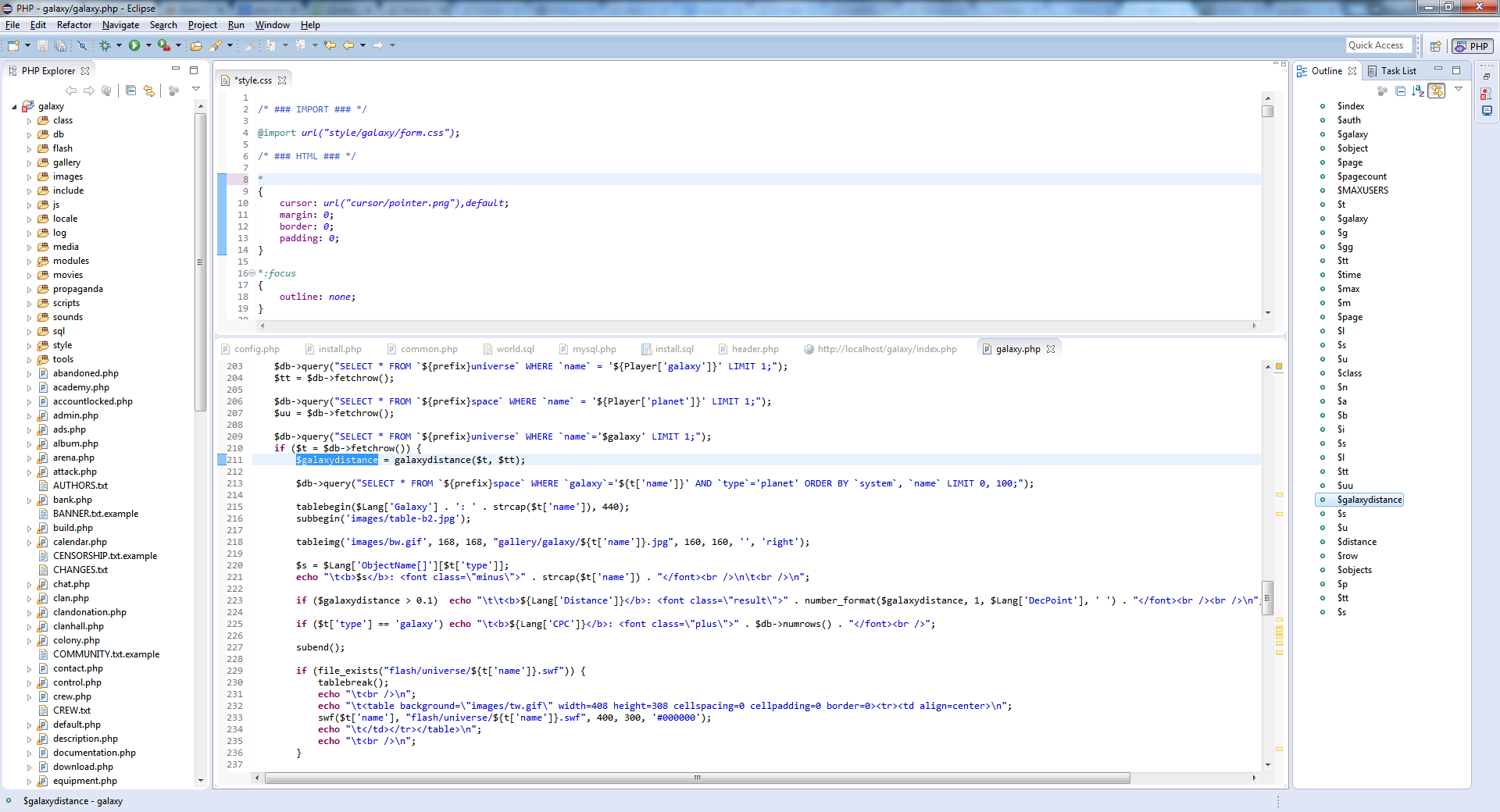Toggle Link with Editor in PHP Explorer

pos(148,91)
